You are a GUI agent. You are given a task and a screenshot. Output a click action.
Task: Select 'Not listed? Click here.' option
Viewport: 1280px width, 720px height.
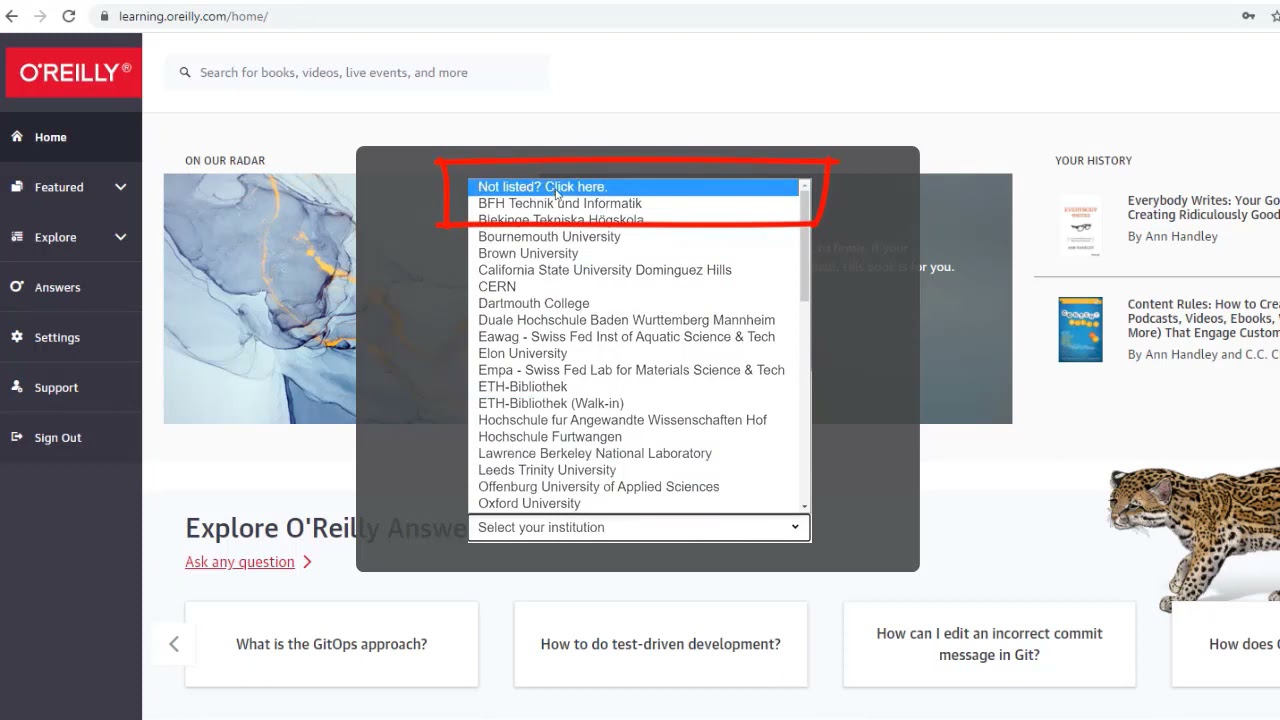633,187
